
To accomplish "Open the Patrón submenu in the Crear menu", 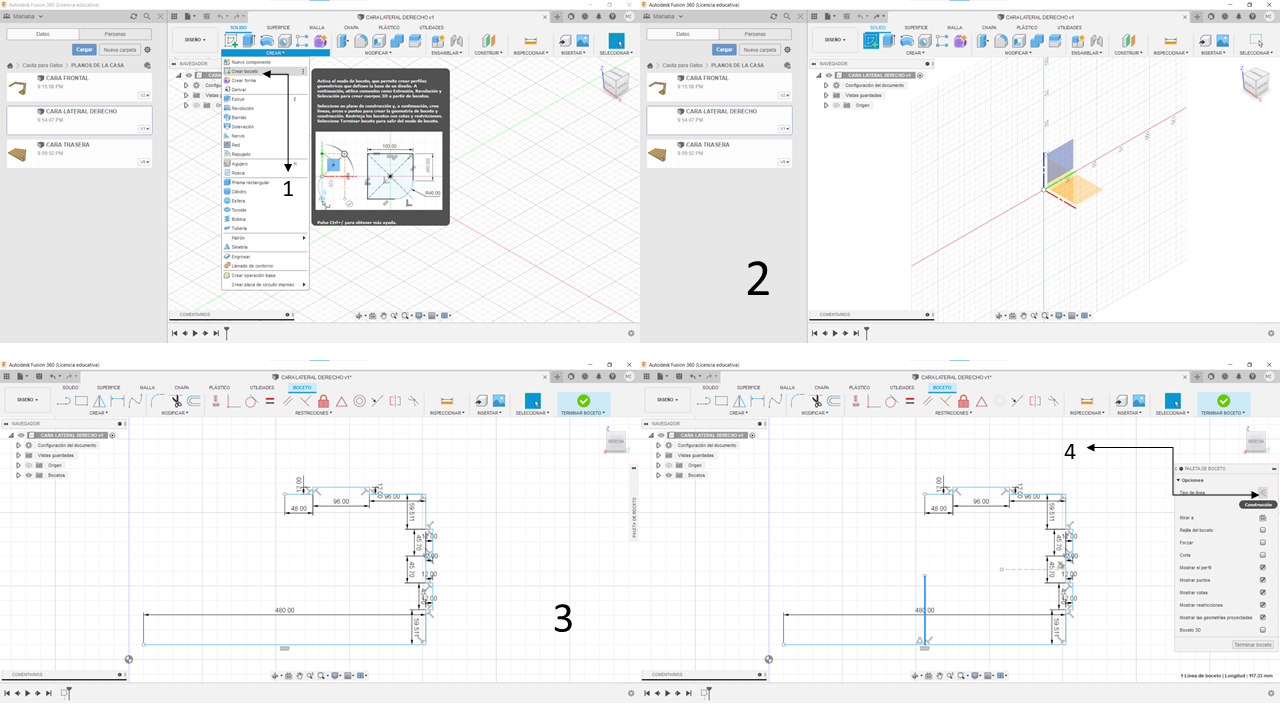I will [x=265, y=237].
